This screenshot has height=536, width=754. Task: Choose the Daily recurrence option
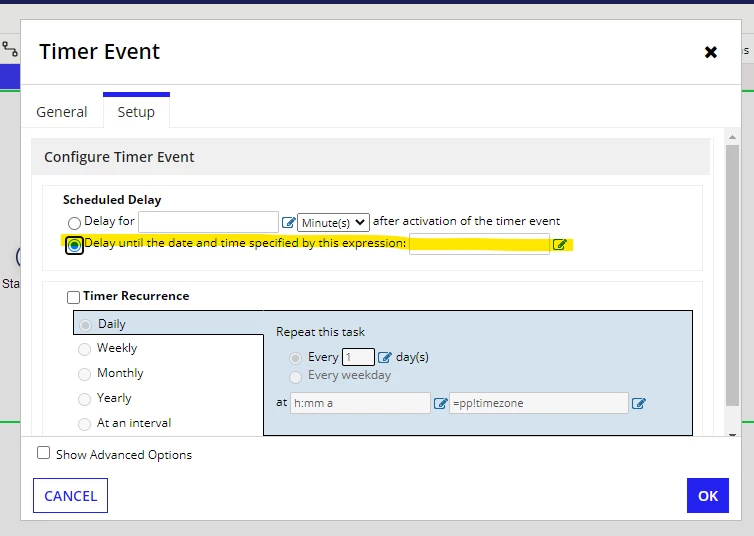(x=86, y=325)
